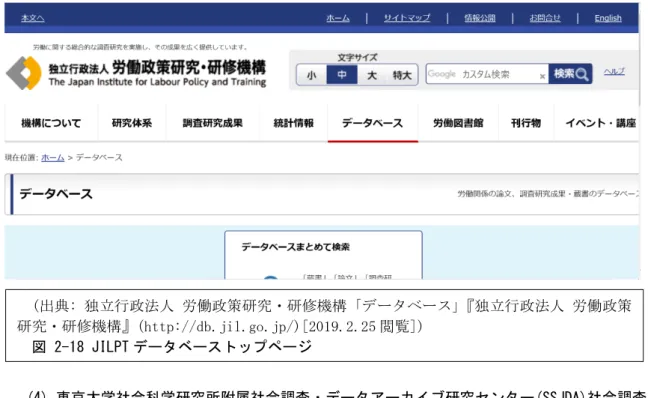The width and height of the screenshot is (648, 398).
Task: Open the 研究体系 menu
Action: click(x=132, y=123)
